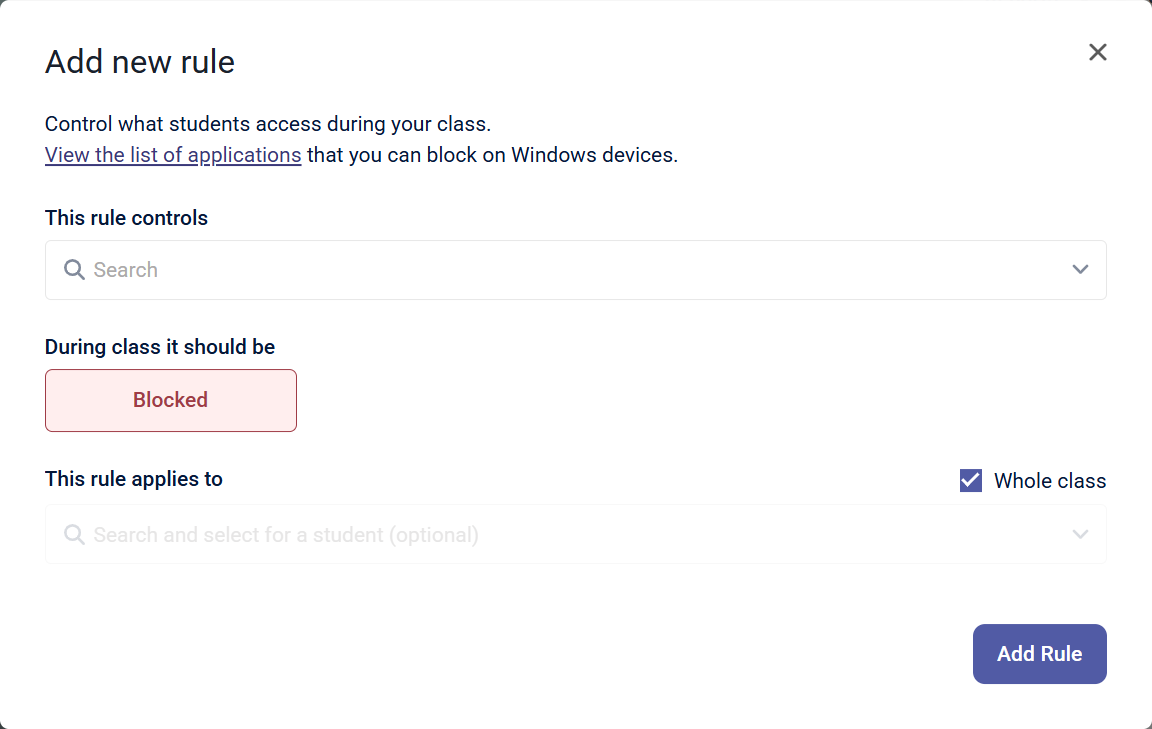This screenshot has height=729, width=1152.
Task: Click the 'During class it should be' label
Action: point(160,347)
